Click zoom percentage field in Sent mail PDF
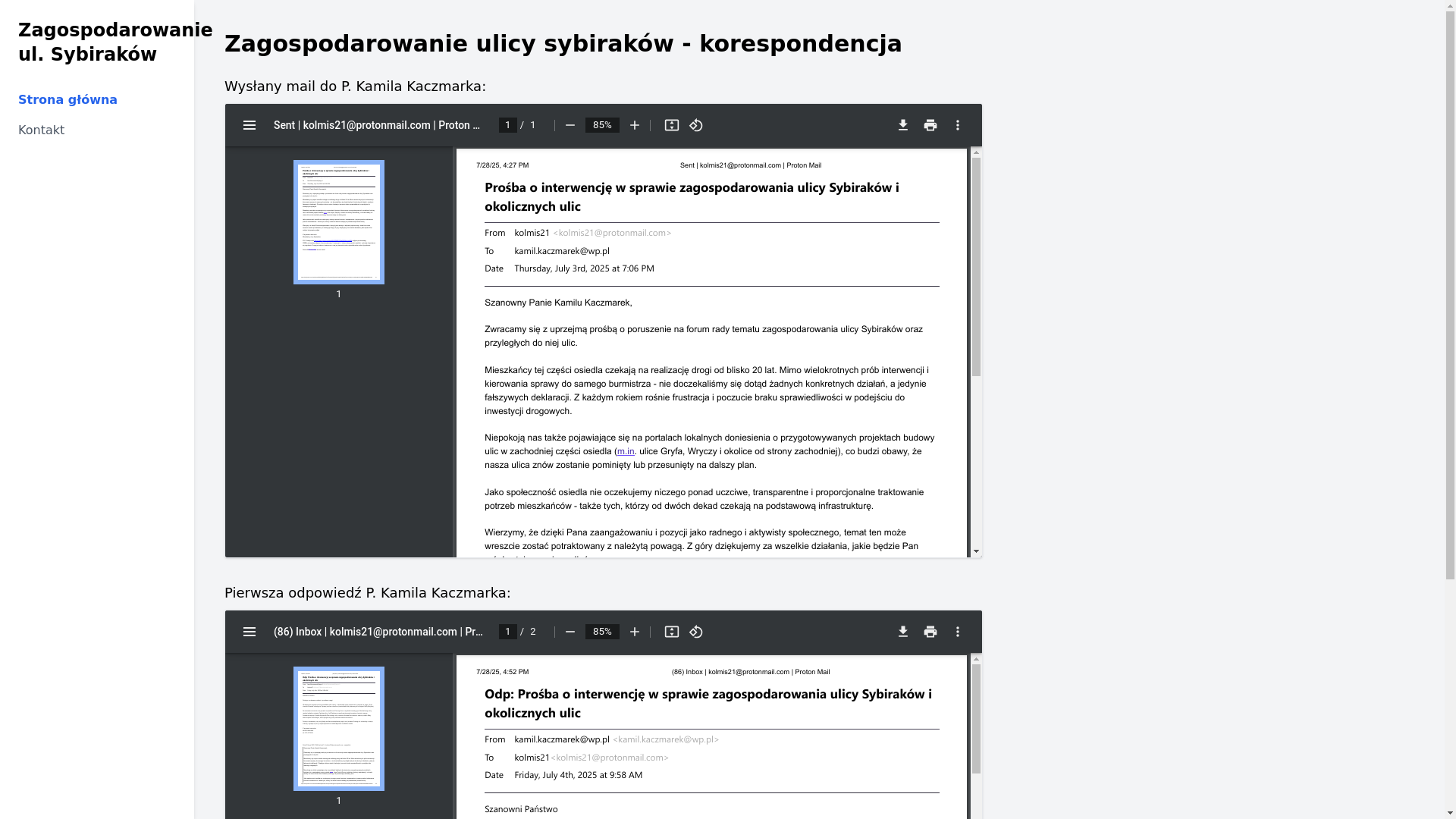The width and height of the screenshot is (1456, 819). [602, 125]
